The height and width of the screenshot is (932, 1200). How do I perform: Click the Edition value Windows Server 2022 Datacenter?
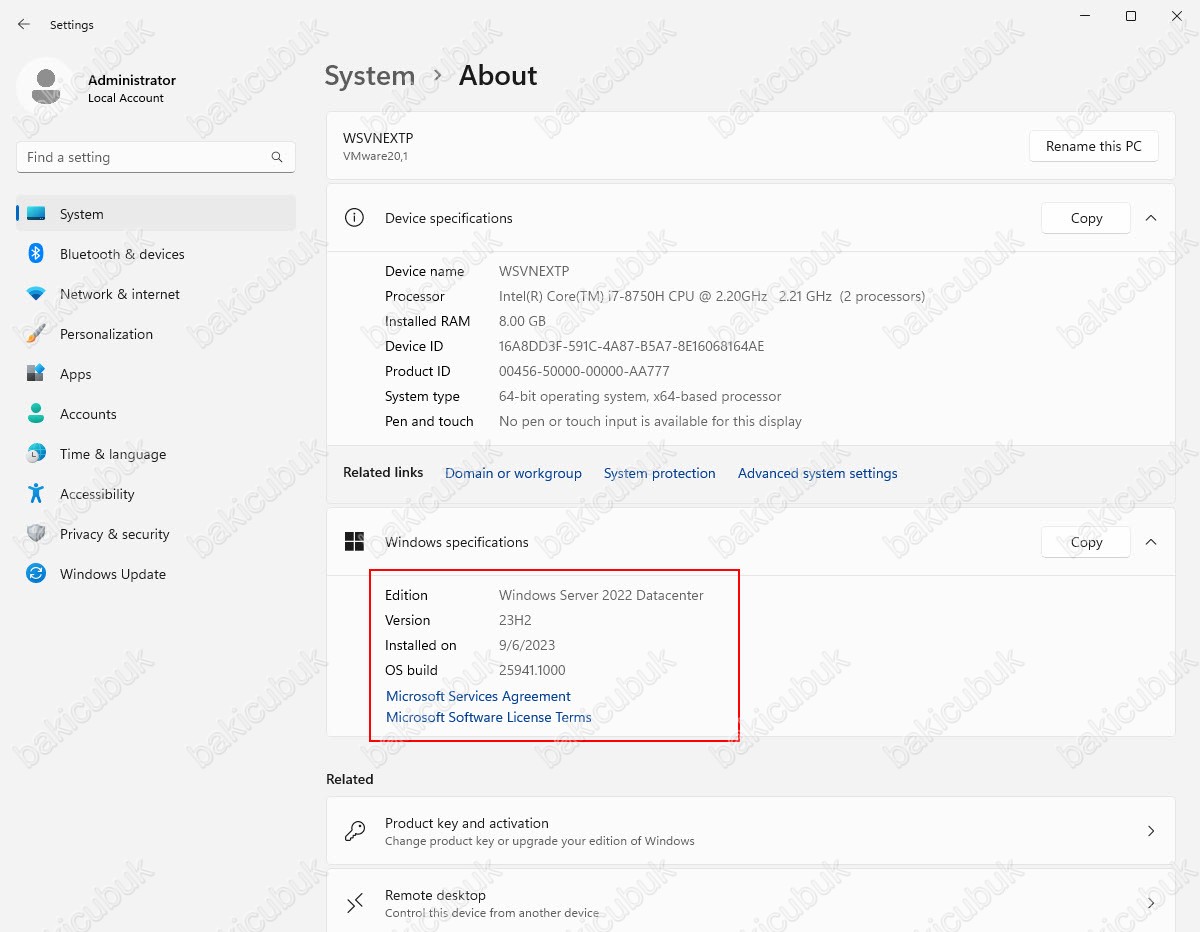pyautogui.click(x=601, y=595)
